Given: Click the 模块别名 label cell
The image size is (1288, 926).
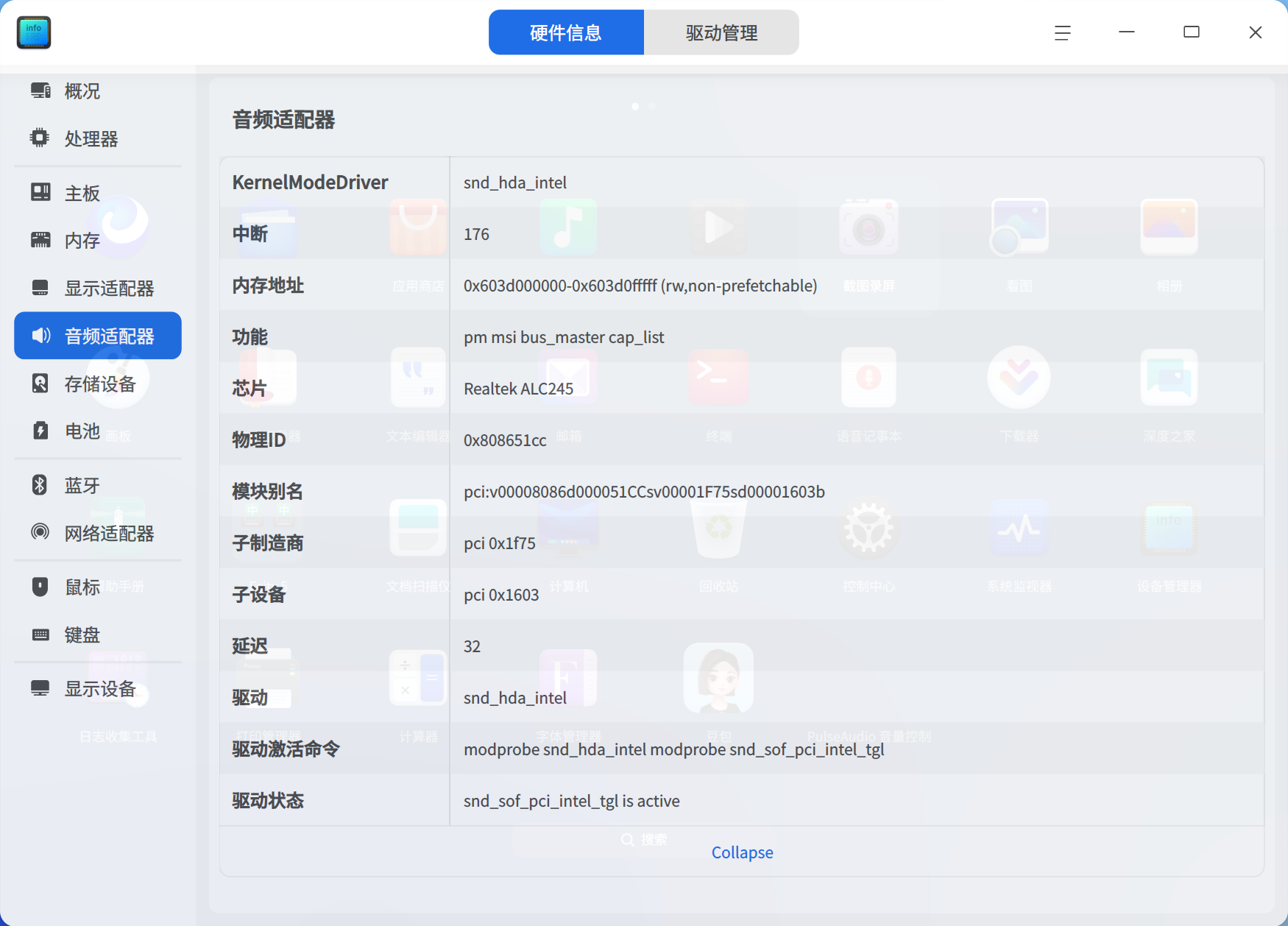Looking at the screenshot, I should point(335,491).
